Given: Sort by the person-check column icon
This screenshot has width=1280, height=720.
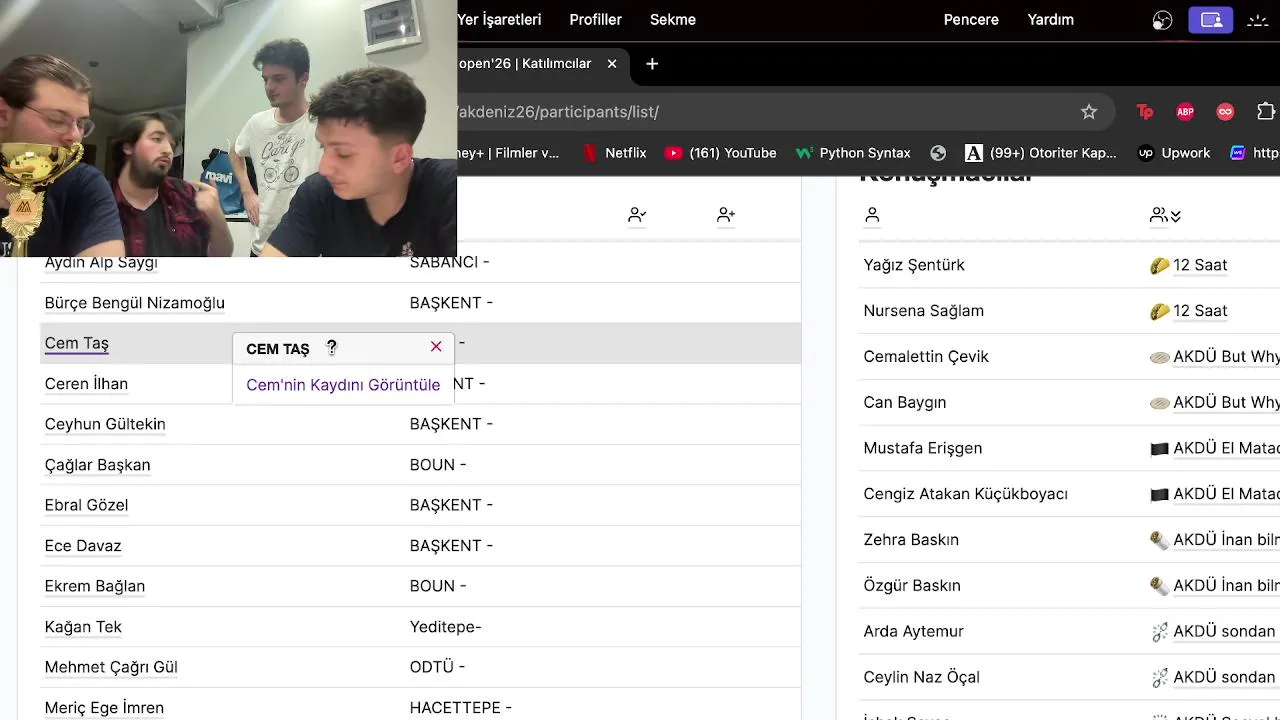Looking at the screenshot, I should [637, 214].
